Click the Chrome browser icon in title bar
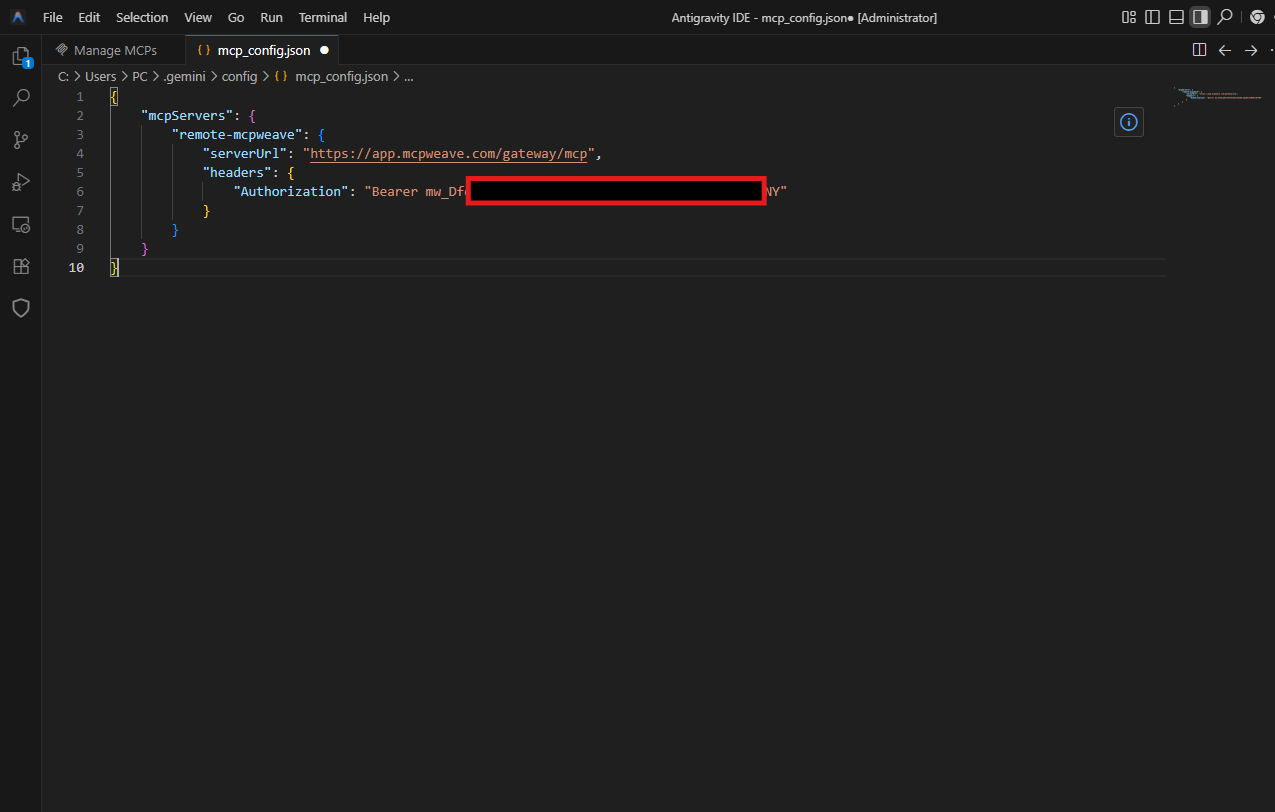The image size is (1275, 812). click(x=1257, y=17)
